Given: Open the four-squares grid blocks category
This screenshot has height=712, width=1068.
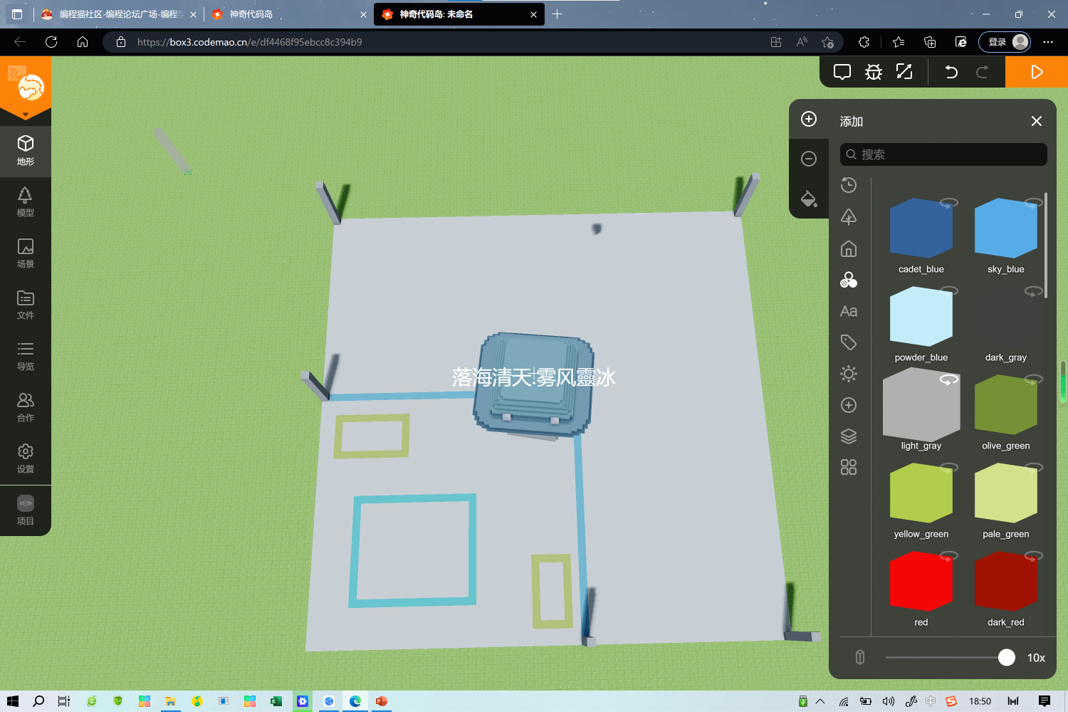Looking at the screenshot, I should point(849,467).
